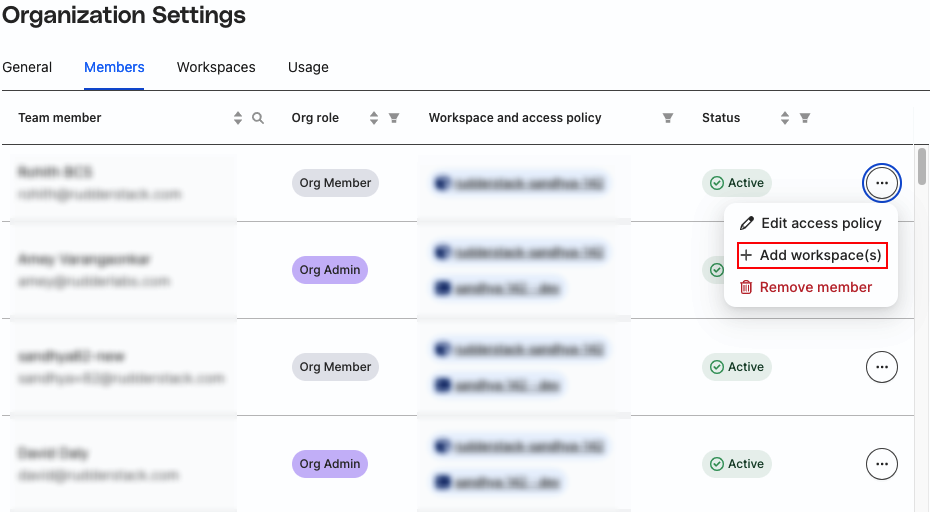Viewport: 930px width, 512px height.
Task: Click the Status column header label
Action: (x=721, y=117)
